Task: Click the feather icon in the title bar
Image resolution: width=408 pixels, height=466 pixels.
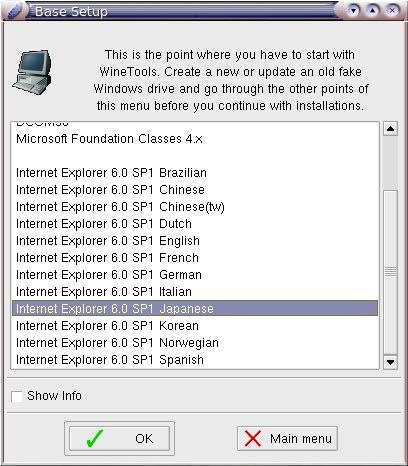Action: pos(15,11)
